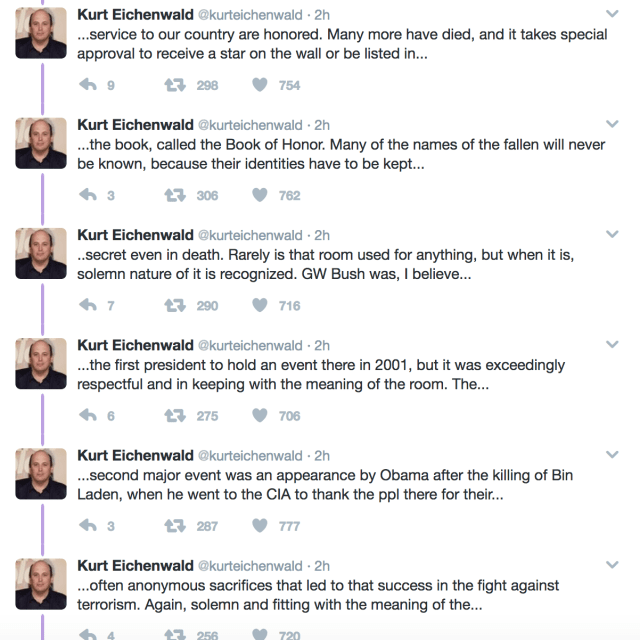
Task: Open 2h timestamp on 'first president' tweet
Action: click(322, 345)
